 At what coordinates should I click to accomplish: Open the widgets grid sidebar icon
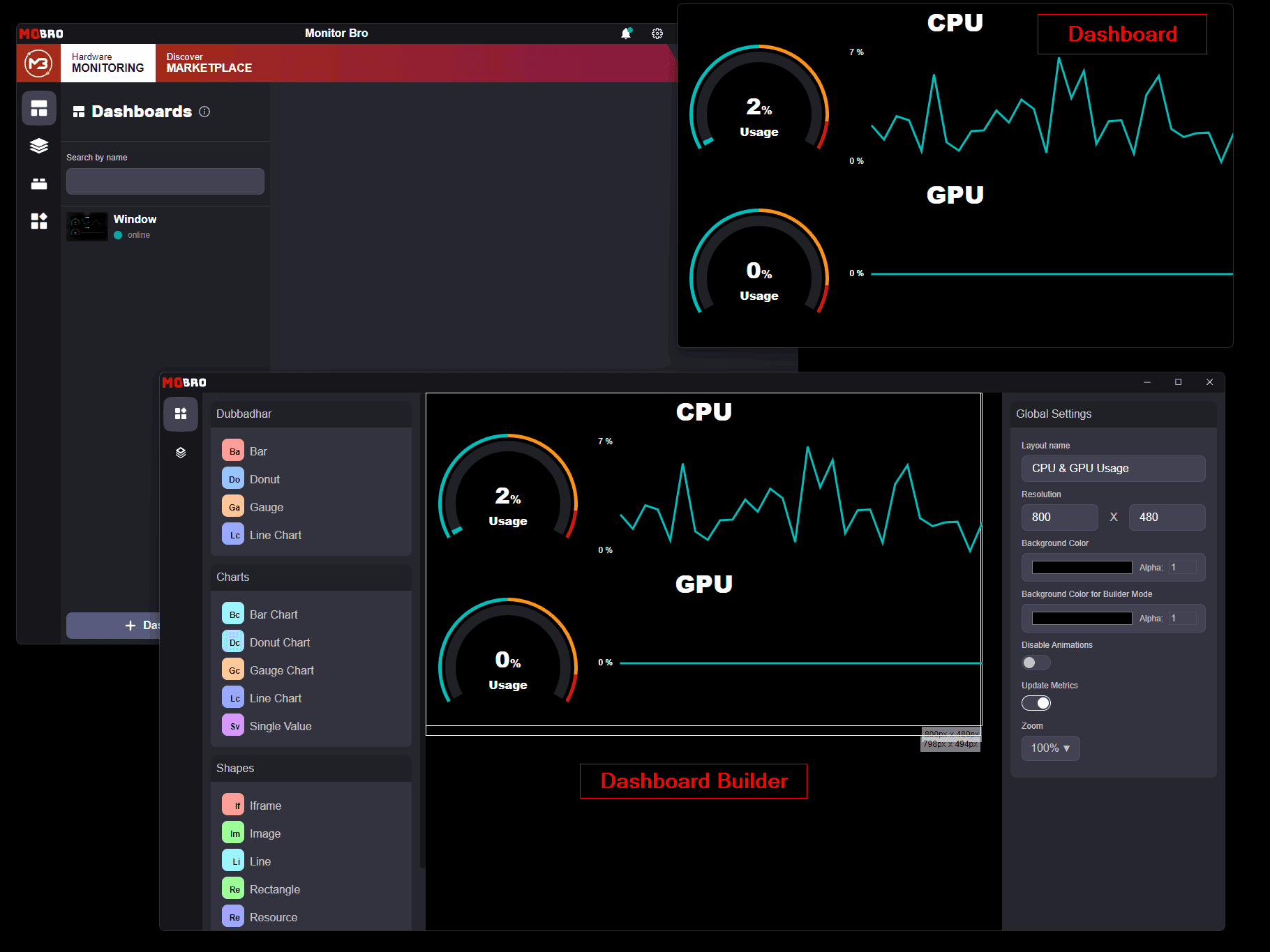tap(39, 221)
